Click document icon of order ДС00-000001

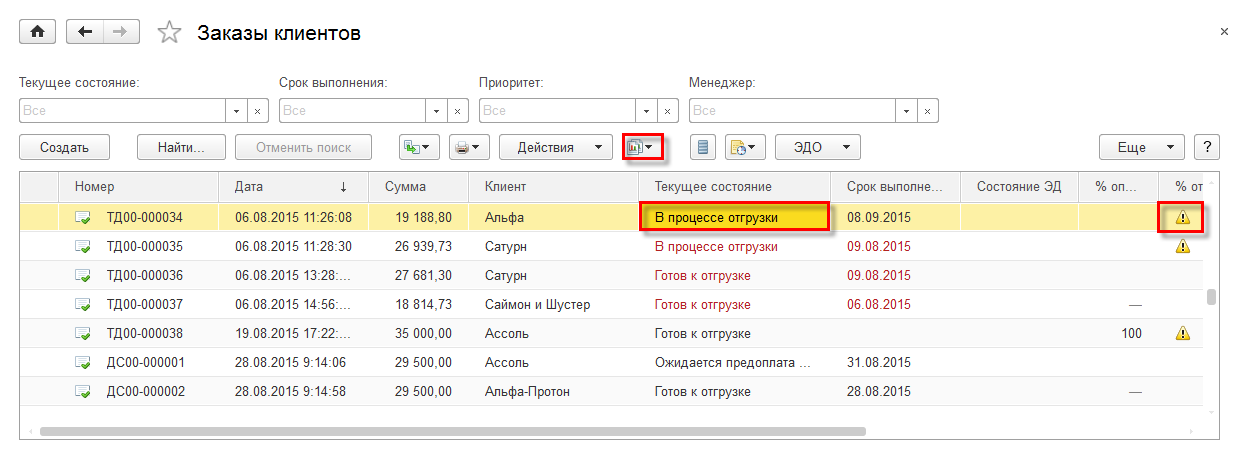click(x=83, y=363)
